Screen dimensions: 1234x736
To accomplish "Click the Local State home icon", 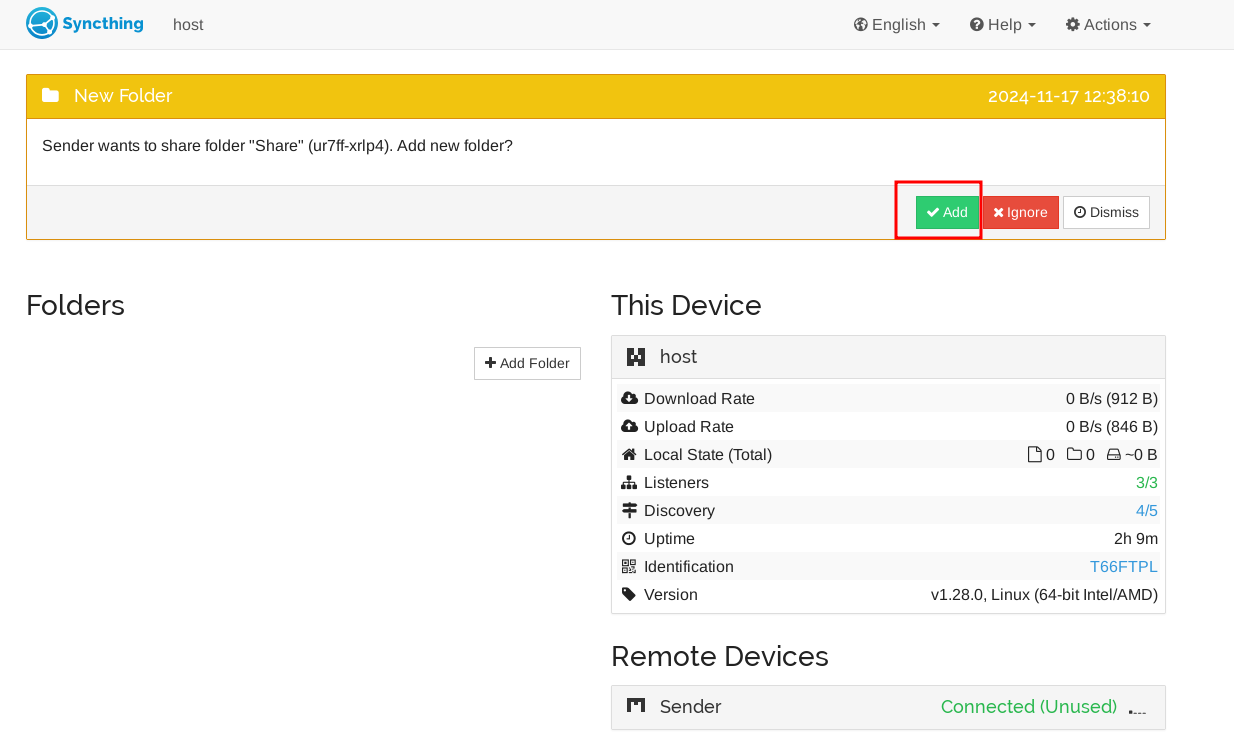I will click(629, 455).
